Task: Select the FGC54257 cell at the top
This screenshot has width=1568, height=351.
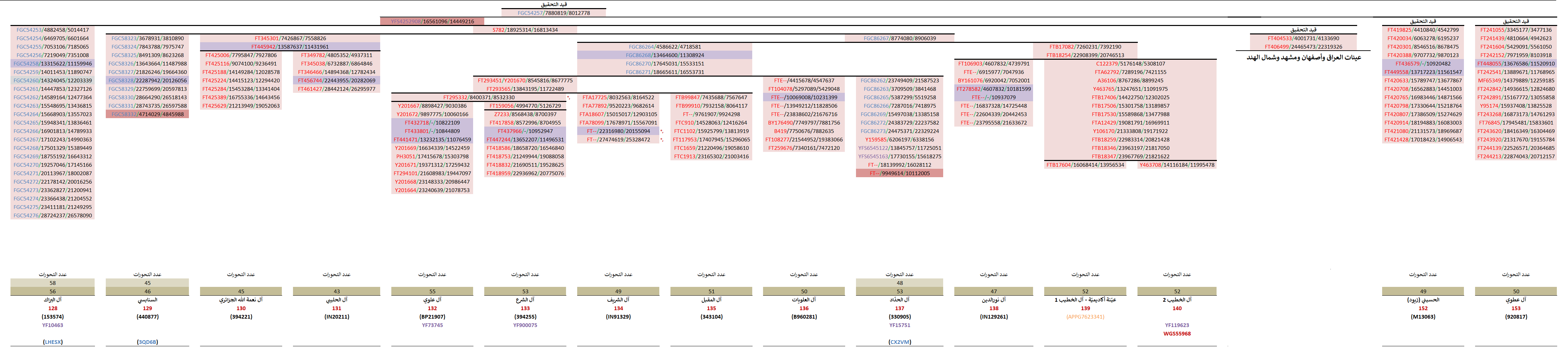Action: coord(553,13)
